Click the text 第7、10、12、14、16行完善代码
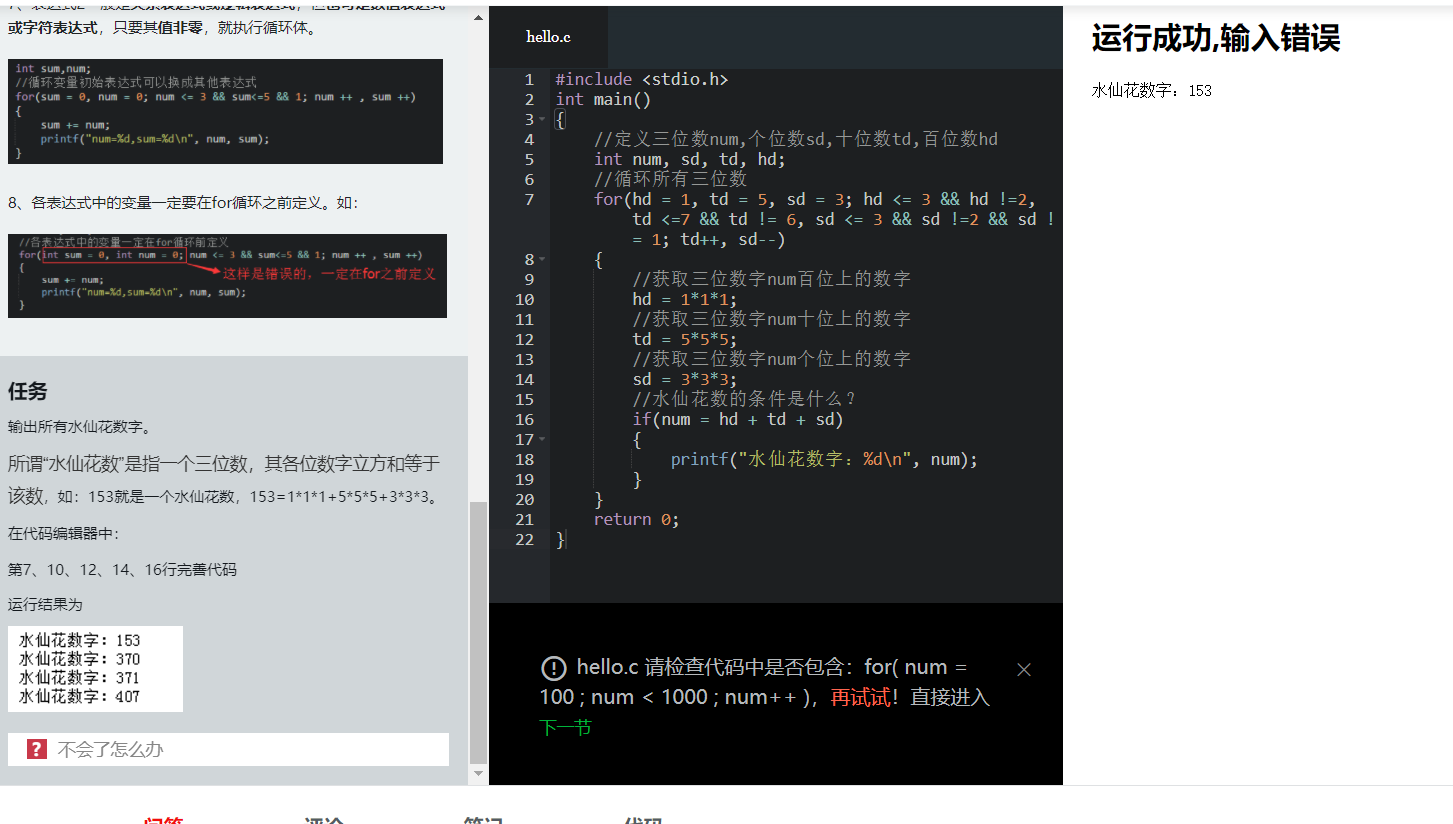1453x824 pixels. click(122, 570)
